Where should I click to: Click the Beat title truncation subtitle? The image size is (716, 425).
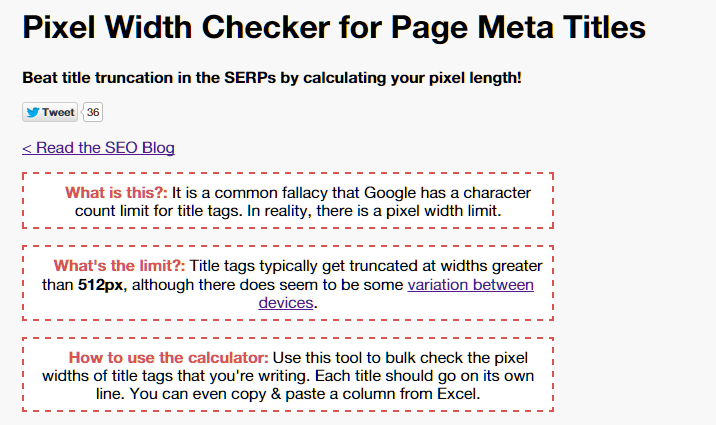coord(272,78)
